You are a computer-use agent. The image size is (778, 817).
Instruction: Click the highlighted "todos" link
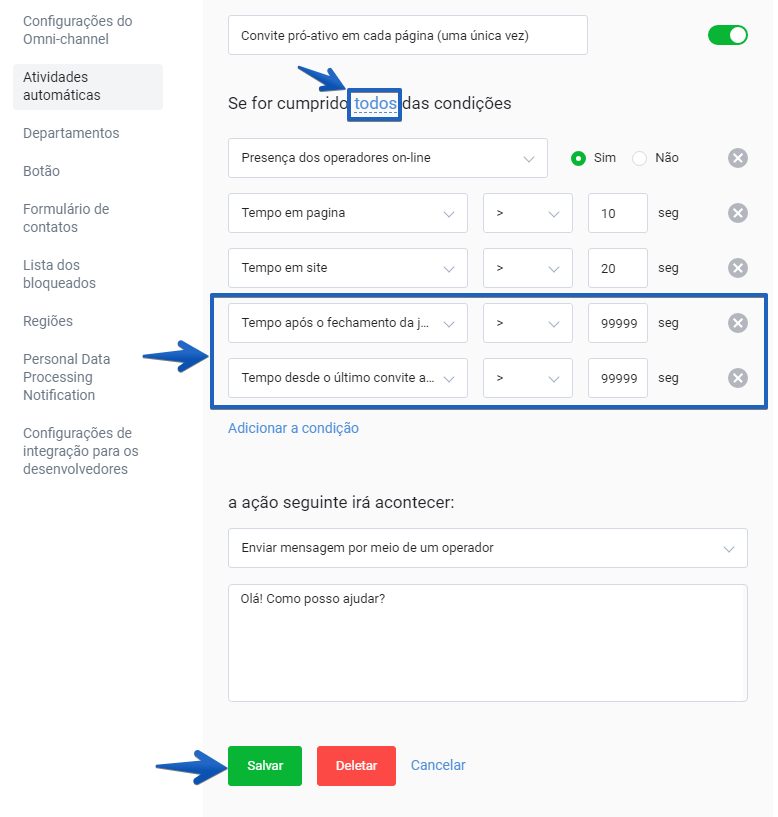coord(374,102)
